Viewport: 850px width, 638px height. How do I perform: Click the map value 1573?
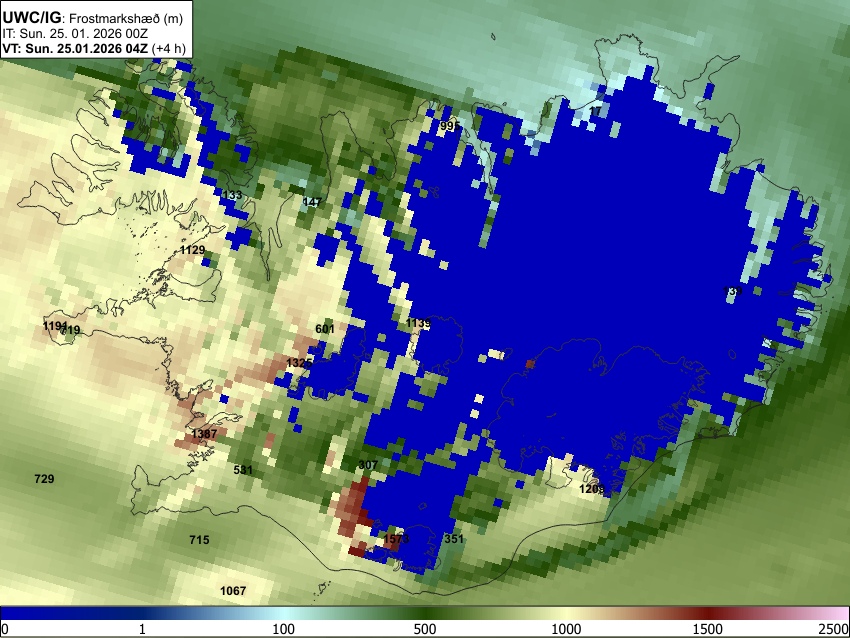(396, 539)
